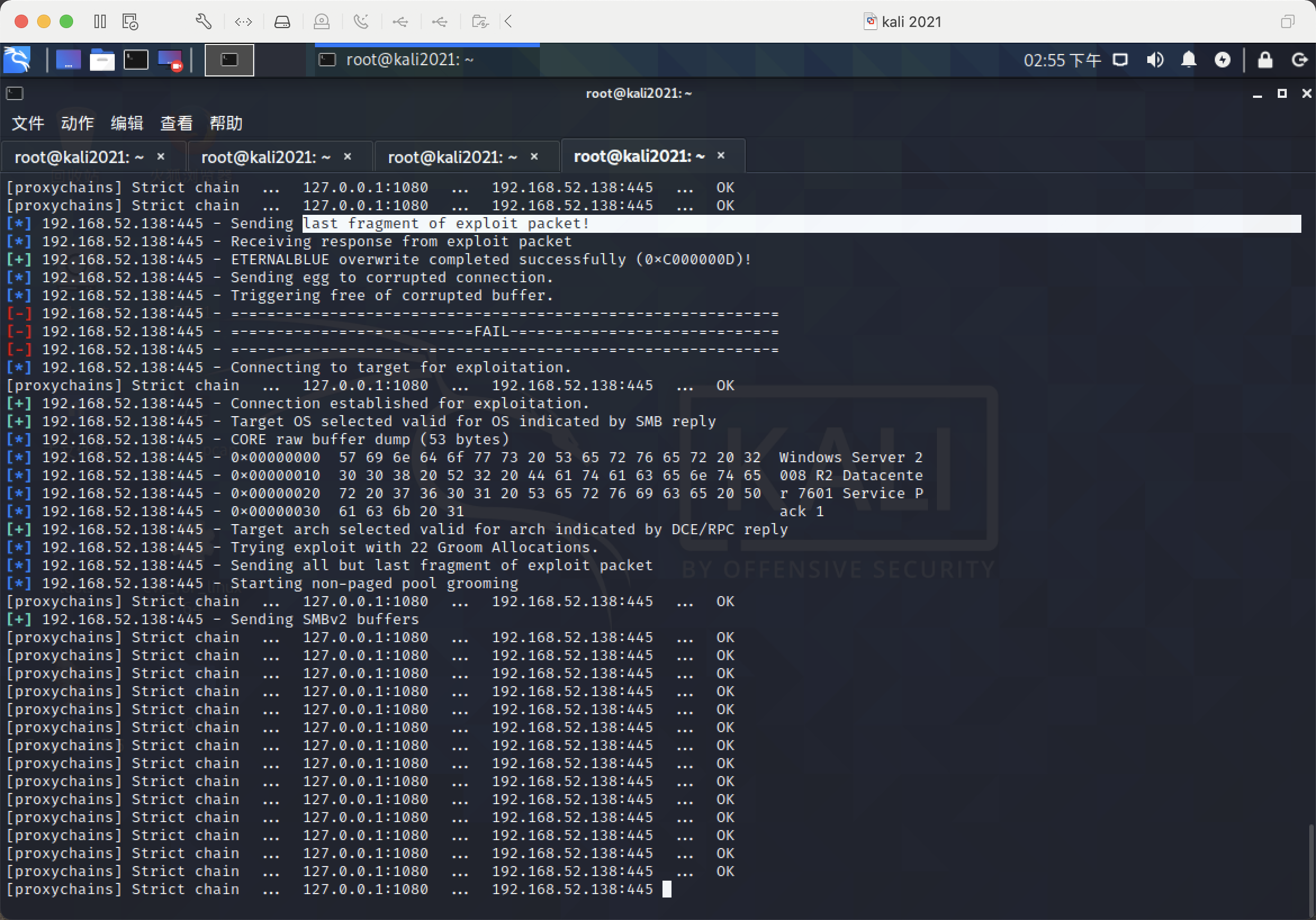The image size is (1316, 920).
Task: Click the file manager folder icon
Action: pos(102,60)
